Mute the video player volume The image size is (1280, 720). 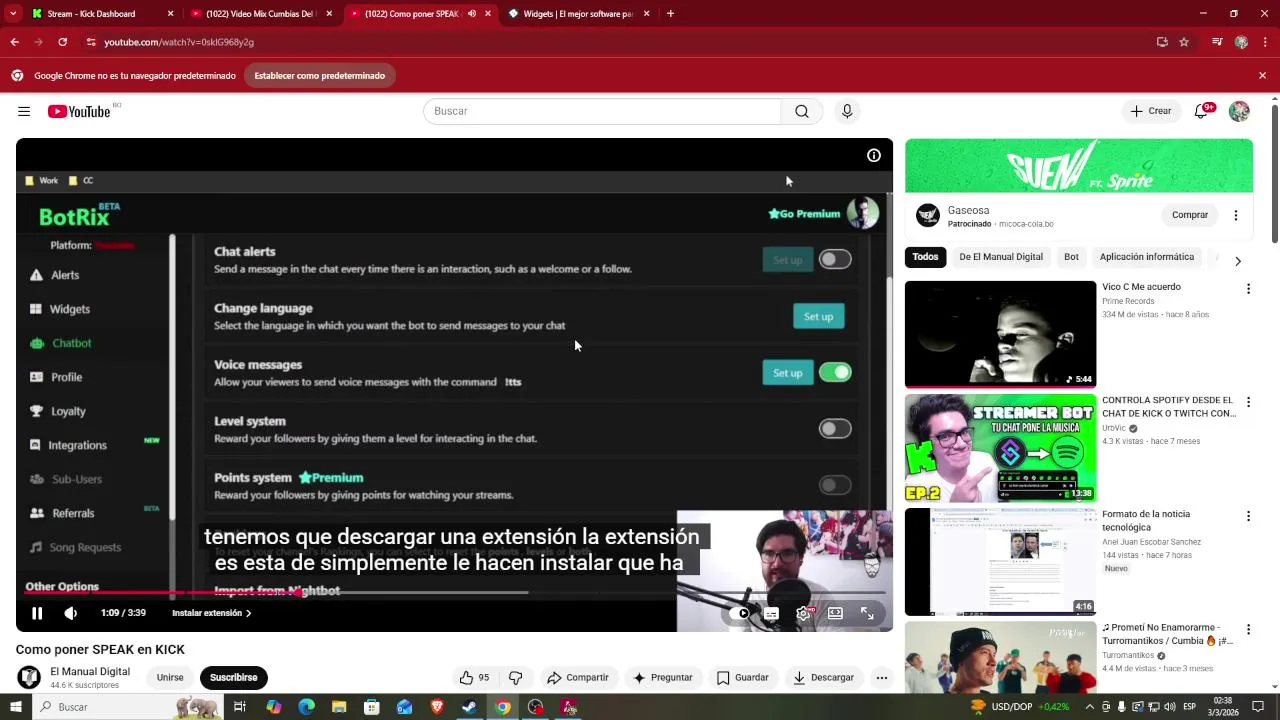[70, 613]
